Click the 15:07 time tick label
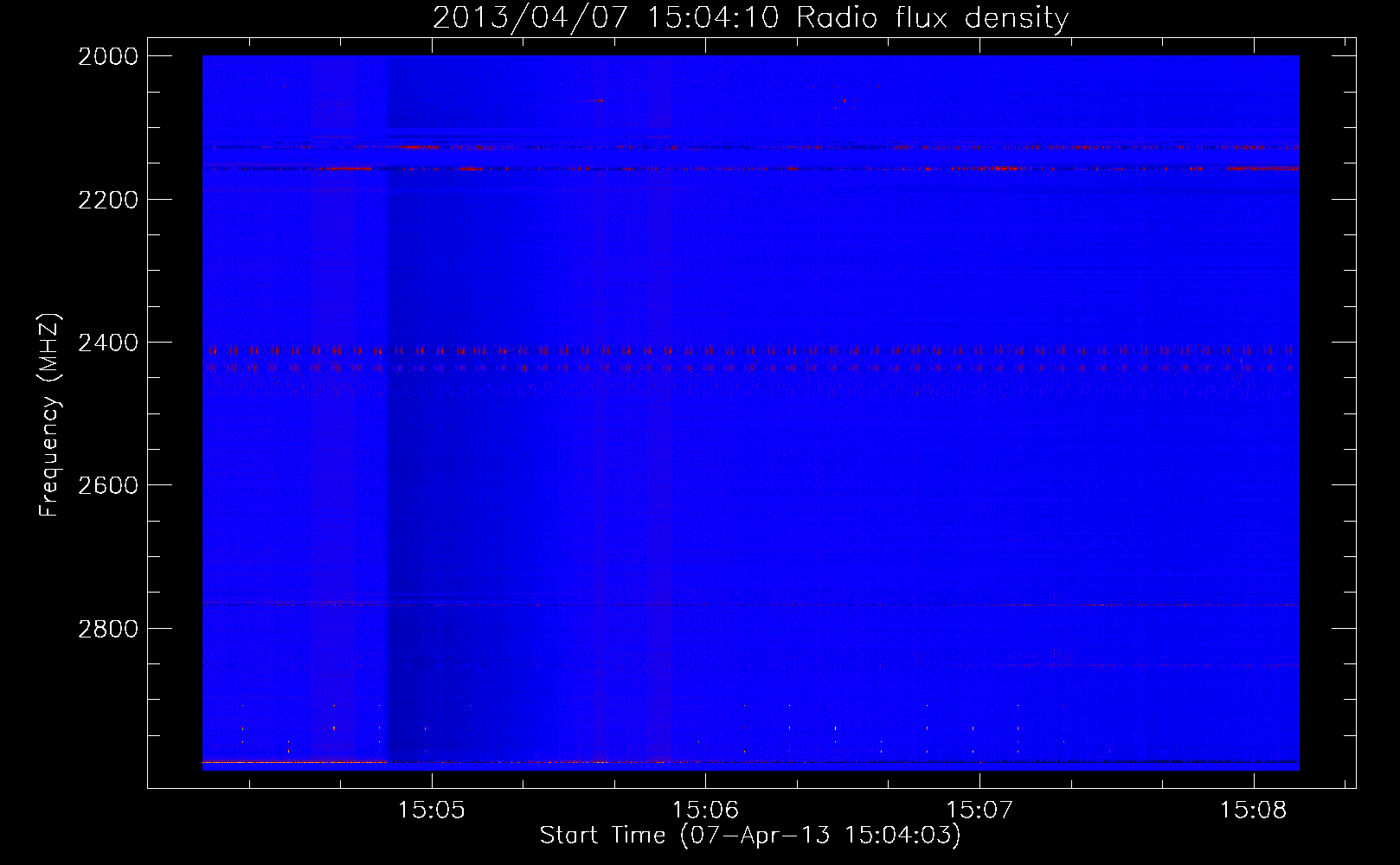The height and width of the screenshot is (865, 1400). coord(979,810)
